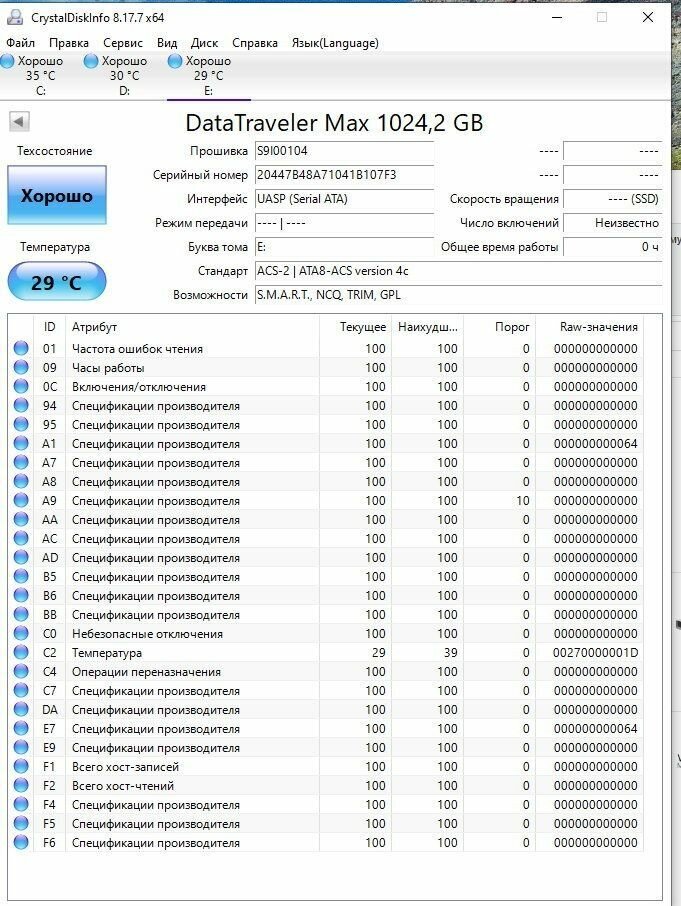Click status icon of row 01
The width and height of the screenshot is (681, 906).
21,348
